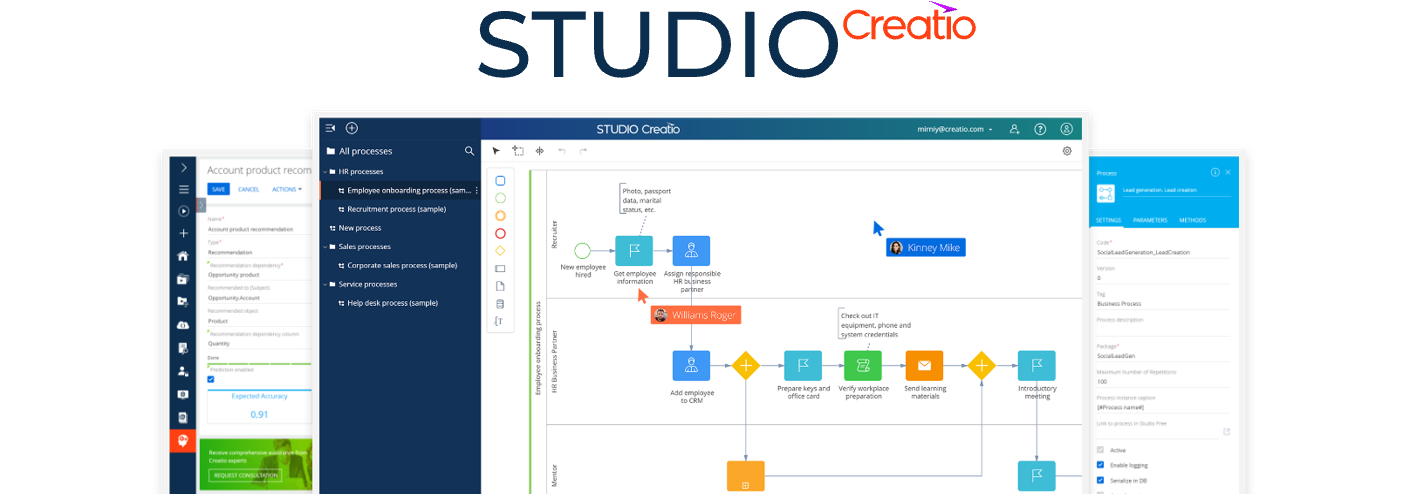Click the REQUEST CONSULTATION button
Image resolution: width=1403 pixels, height=494 pixels.
click(x=245, y=474)
